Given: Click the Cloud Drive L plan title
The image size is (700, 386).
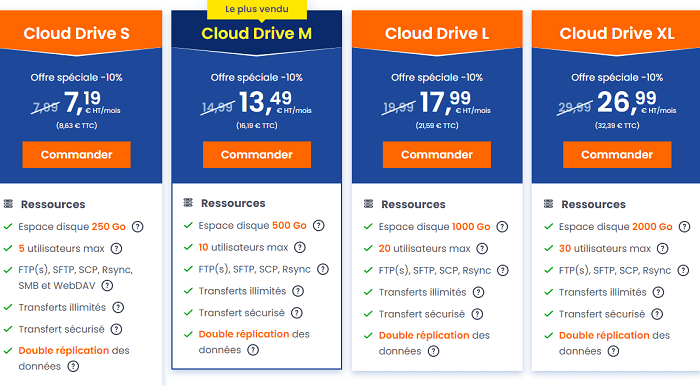Looking at the screenshot, I should [437, 33].
